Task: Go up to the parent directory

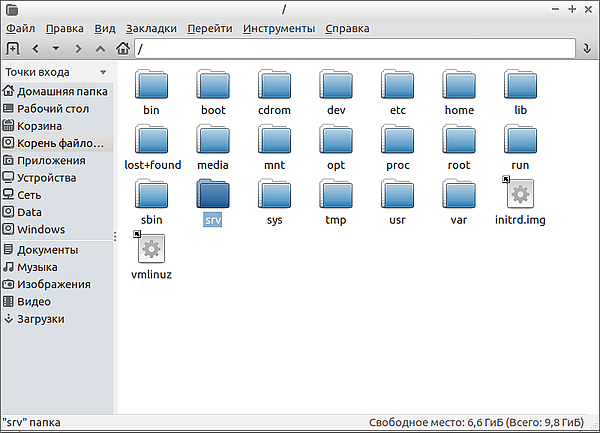Action: pyautogui.click(x=100, y=48)
